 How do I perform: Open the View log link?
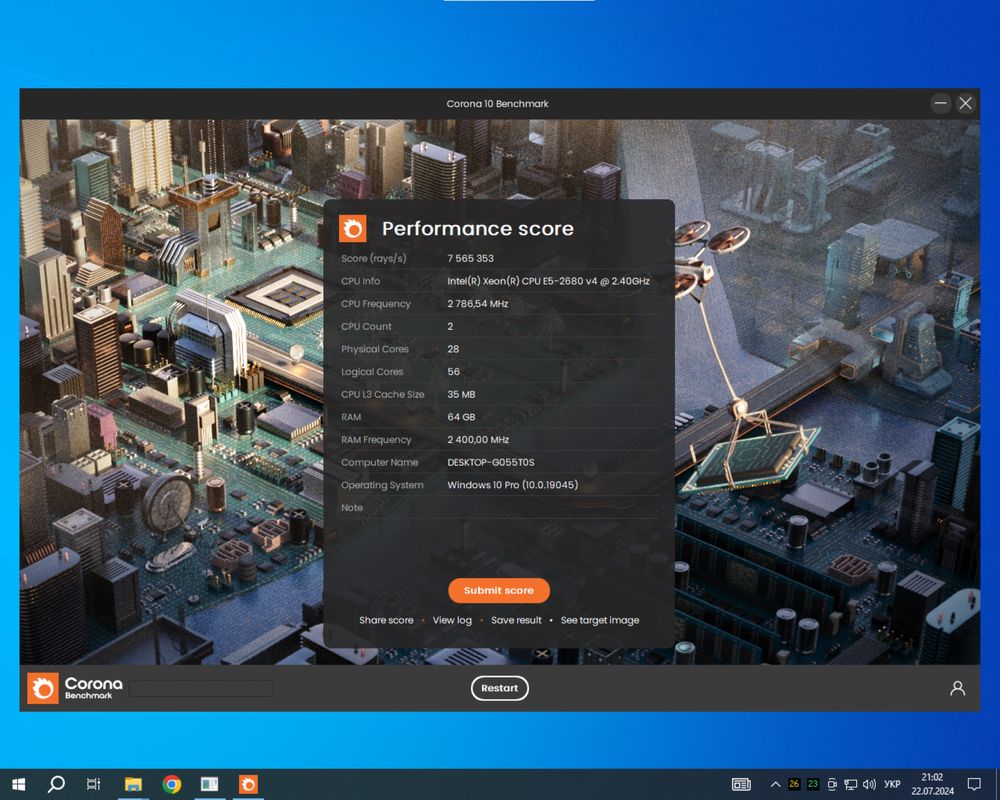coord(452,620)
